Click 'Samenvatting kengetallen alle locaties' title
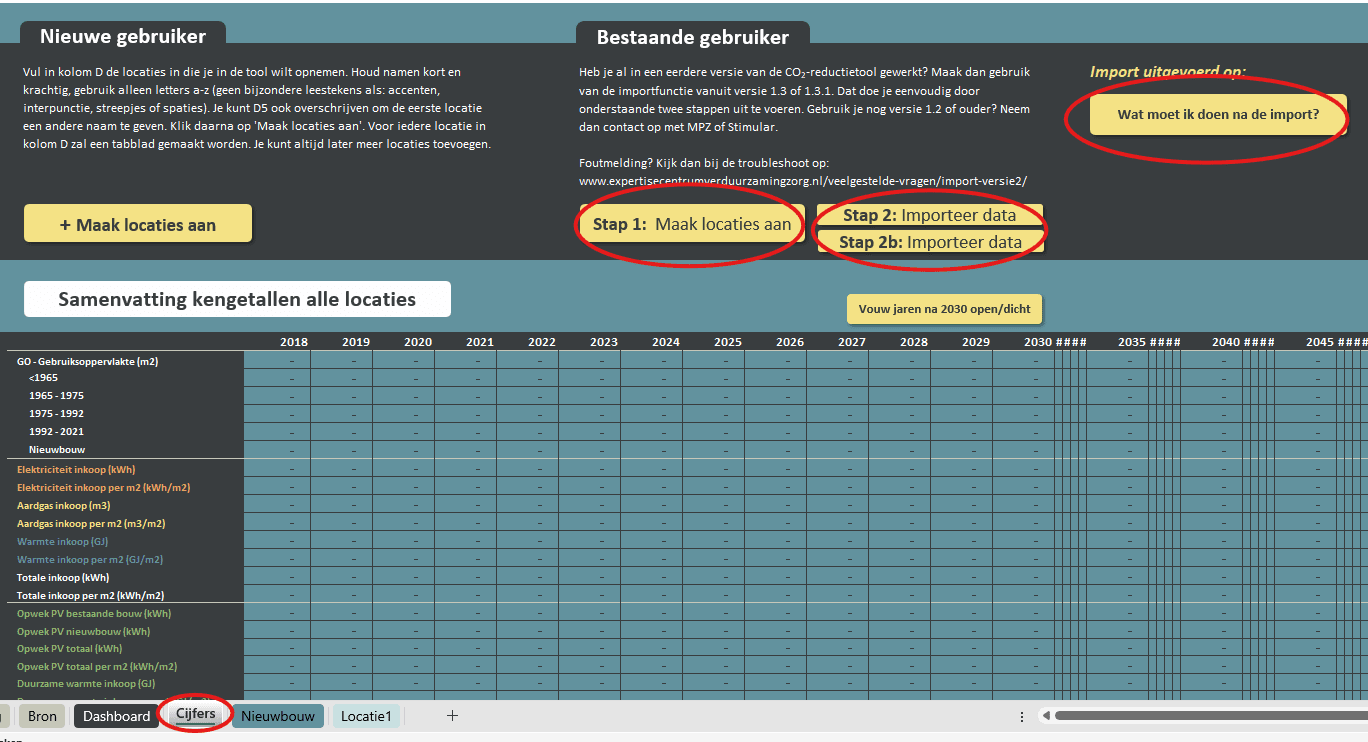This screenshot has width=1368, height=742. coord(237,299)
